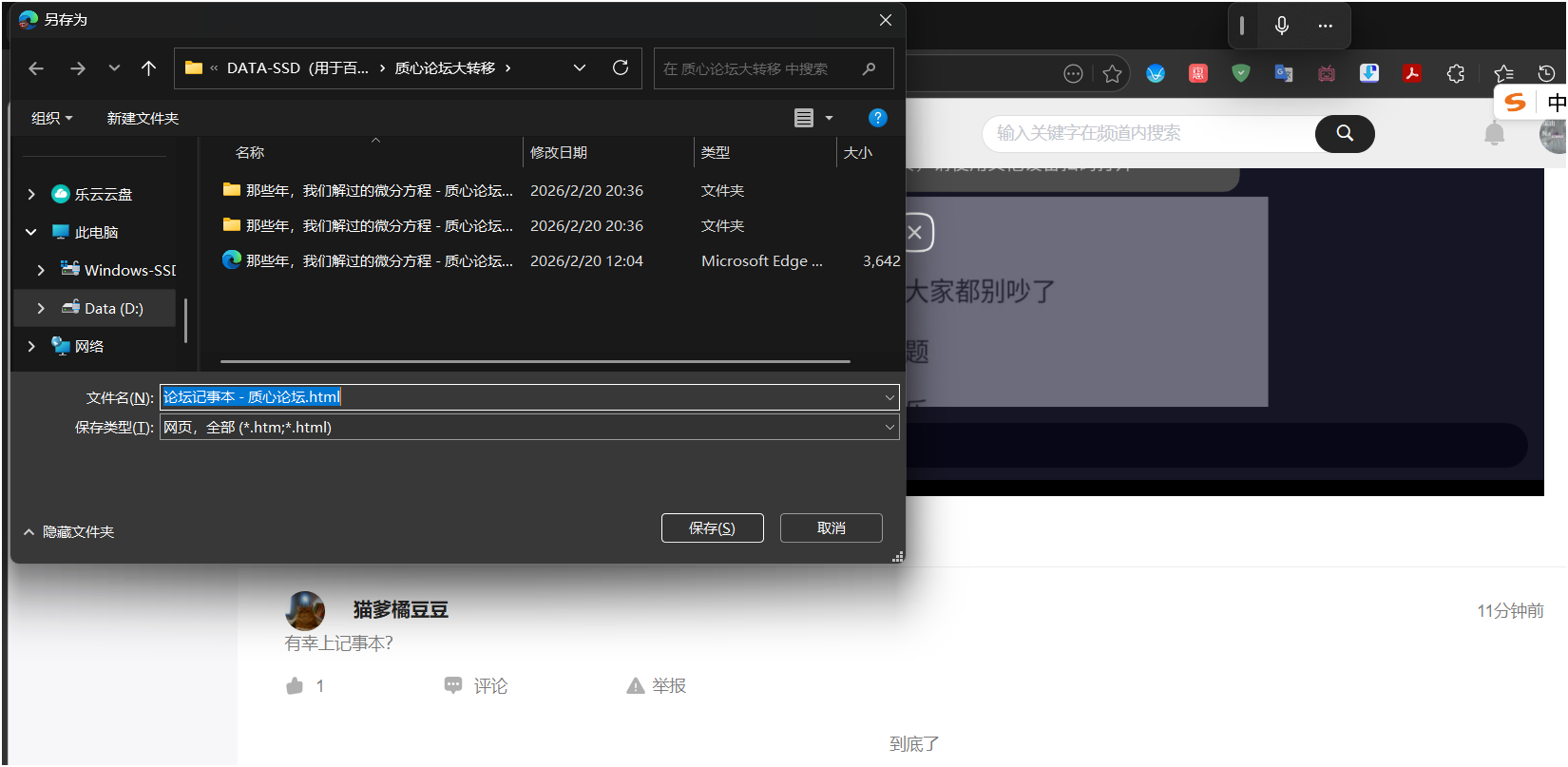Open the browser Favorites list icon
The image size is (1568, 767).
click(x=1503, y=73)
